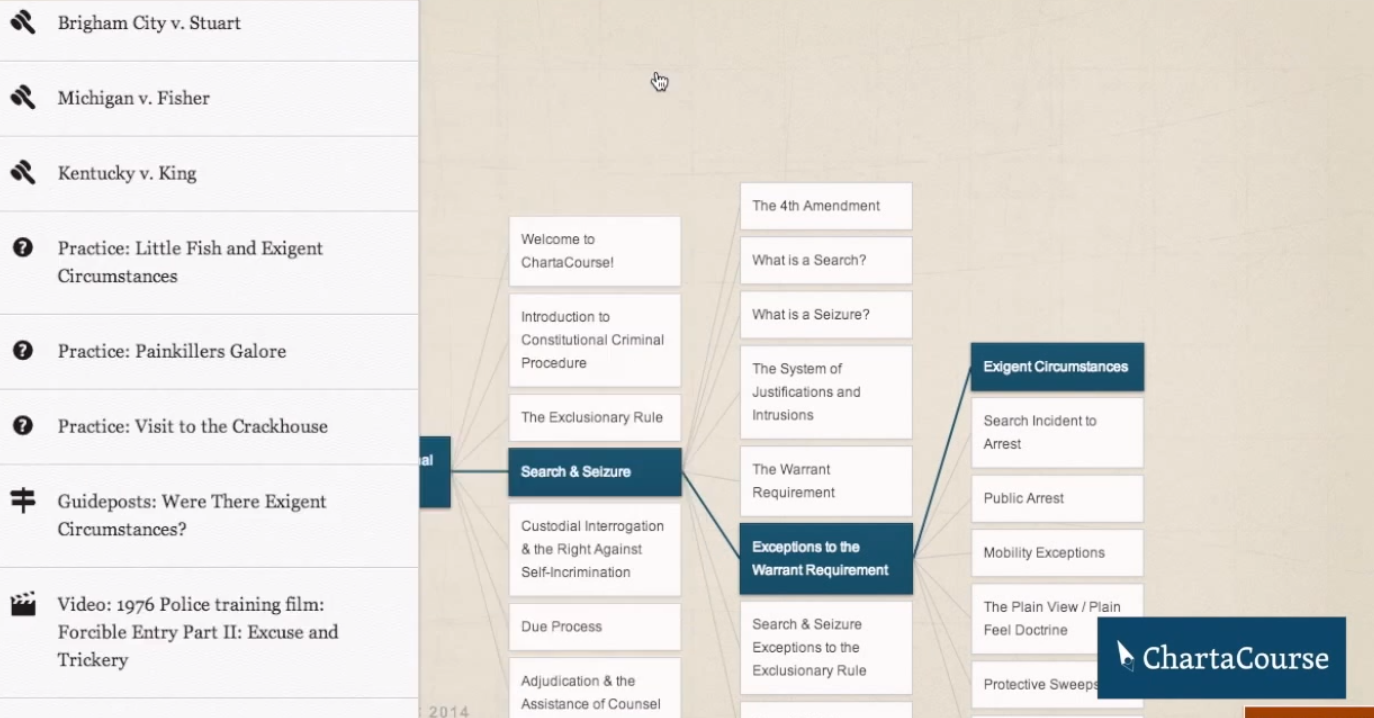Select the Search Incident to Arrest node
Screen dimensions: 1374x718
pyautogui.click(x=1056, y=432)
